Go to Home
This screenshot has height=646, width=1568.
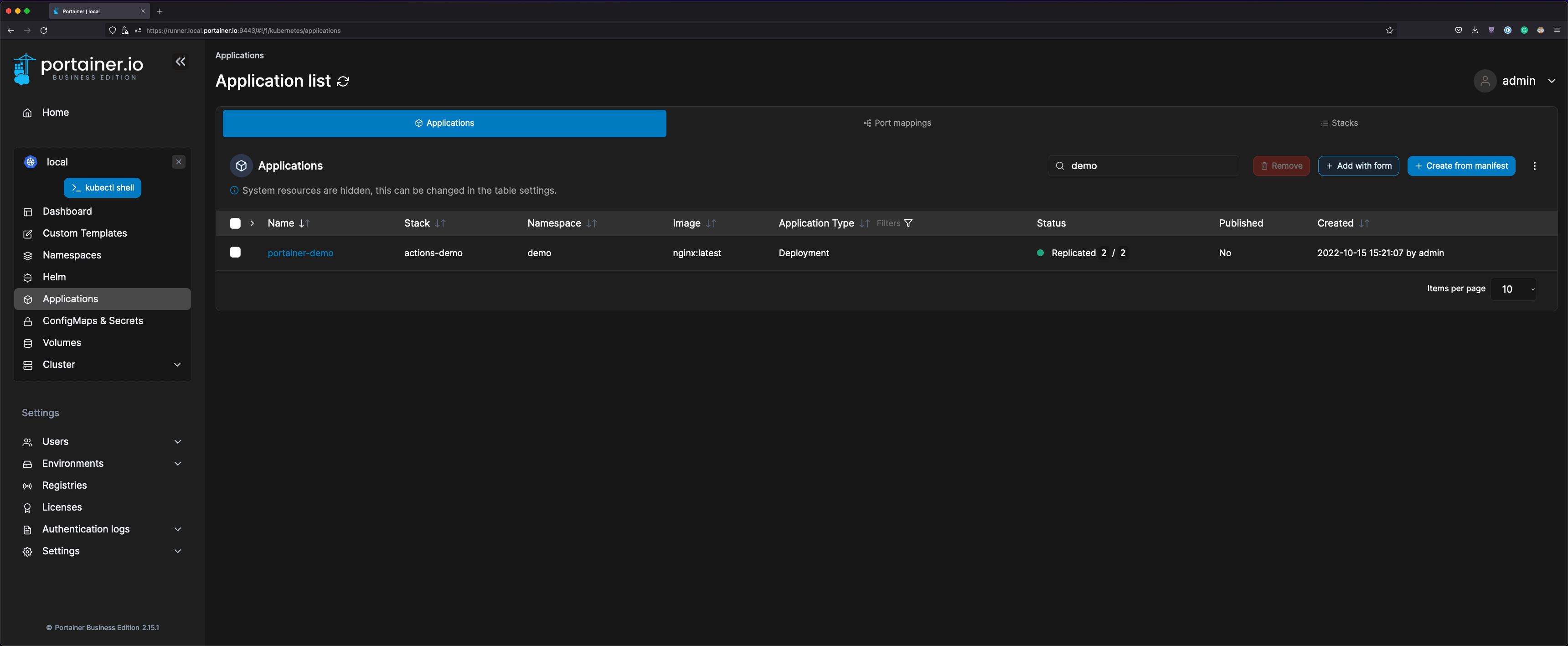click(x=56, y=113)
